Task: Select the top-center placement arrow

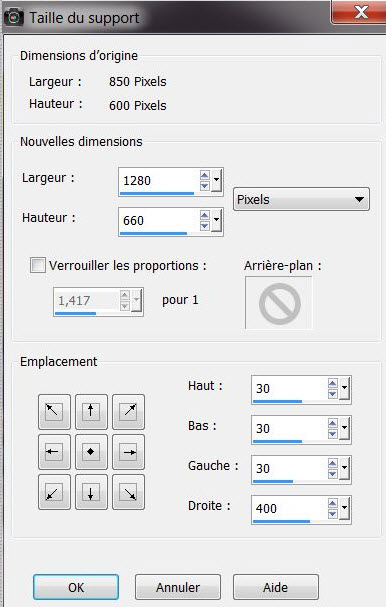Action: coord(91,412)
